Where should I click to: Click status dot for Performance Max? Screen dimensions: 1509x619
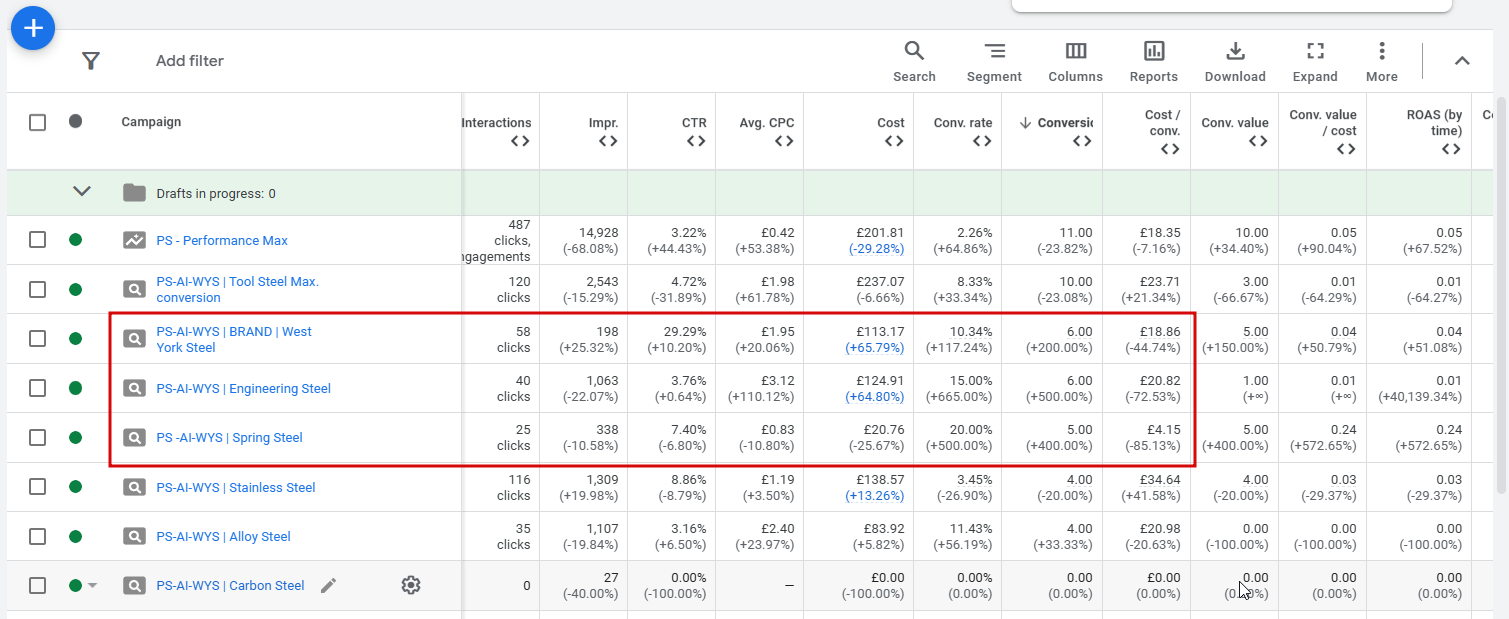75,240
